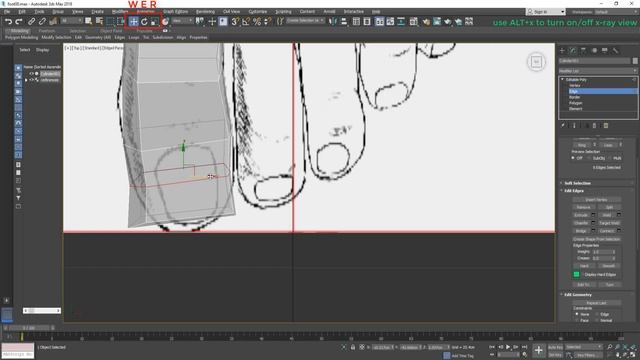Open the Select by Name dialog icon
This screenshot has width=640, height=360.
coord(99,21)
